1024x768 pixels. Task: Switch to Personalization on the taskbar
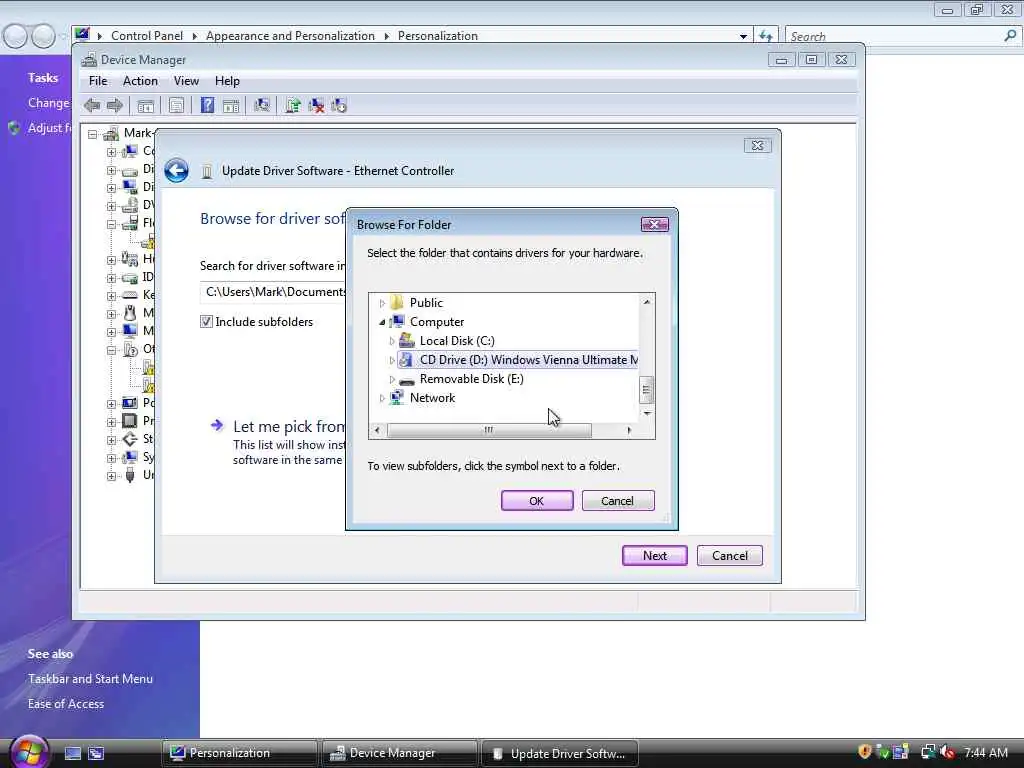pos(240,753)
